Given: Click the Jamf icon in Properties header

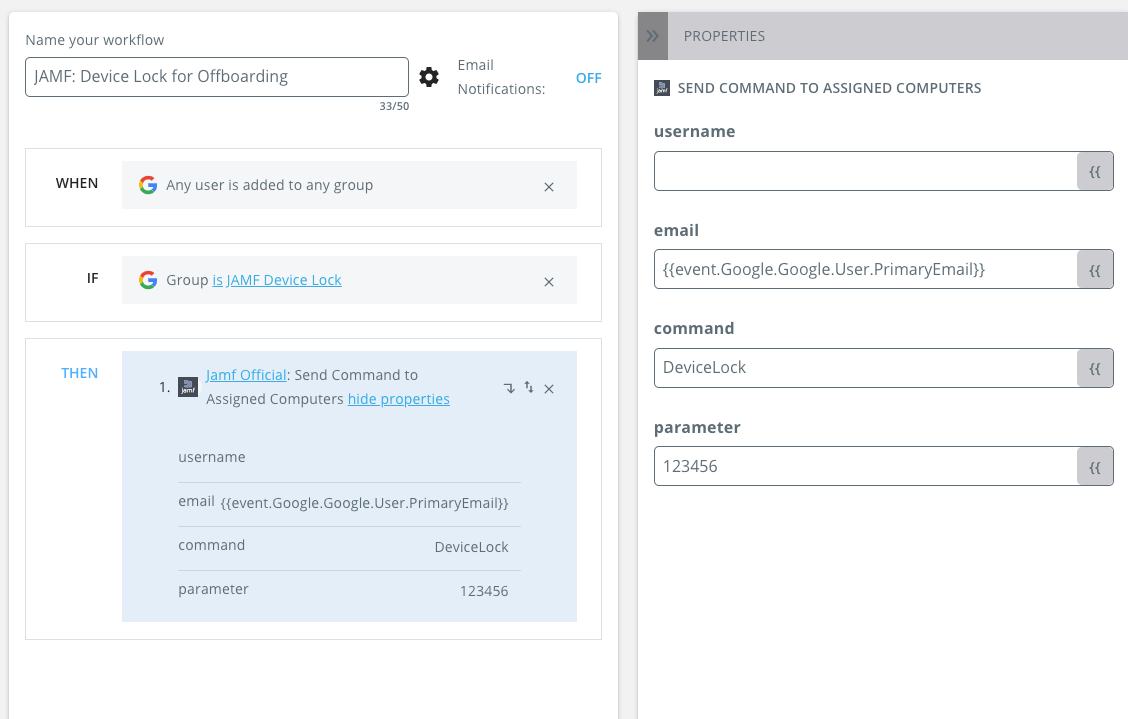Looking at the screenshot, I should tap(662, 88).
